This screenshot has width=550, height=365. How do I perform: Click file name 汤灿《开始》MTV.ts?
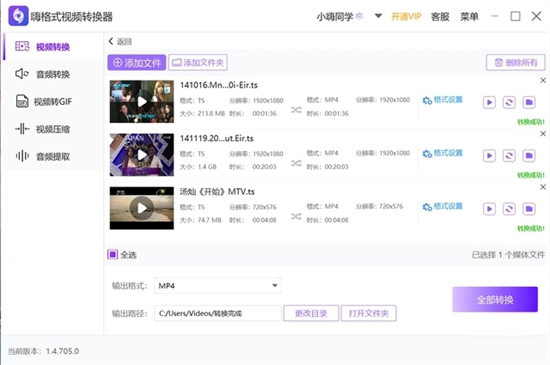pos(217,192)
